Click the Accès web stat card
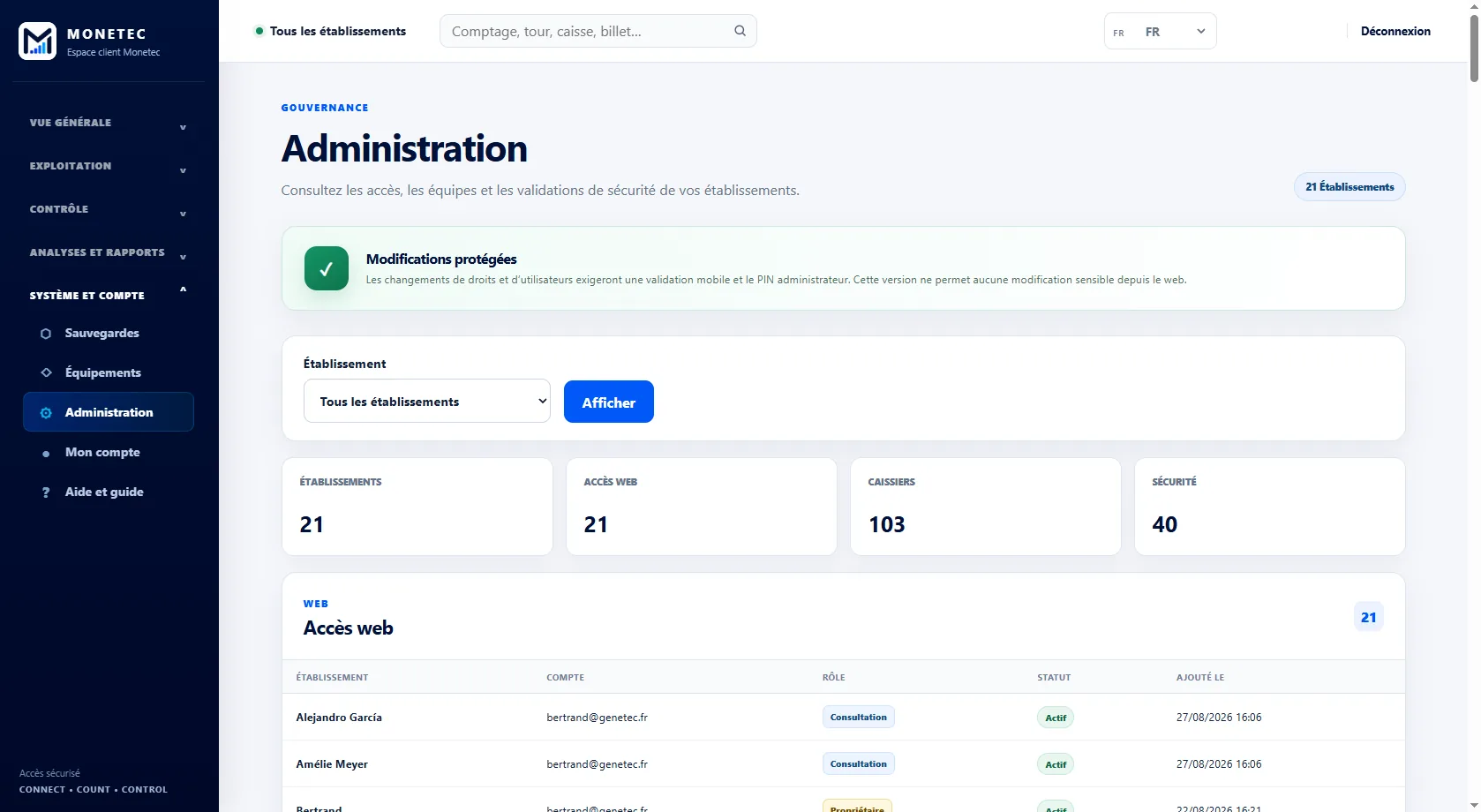The height and width of the screenshot is (812, 1481). [702, 507]
